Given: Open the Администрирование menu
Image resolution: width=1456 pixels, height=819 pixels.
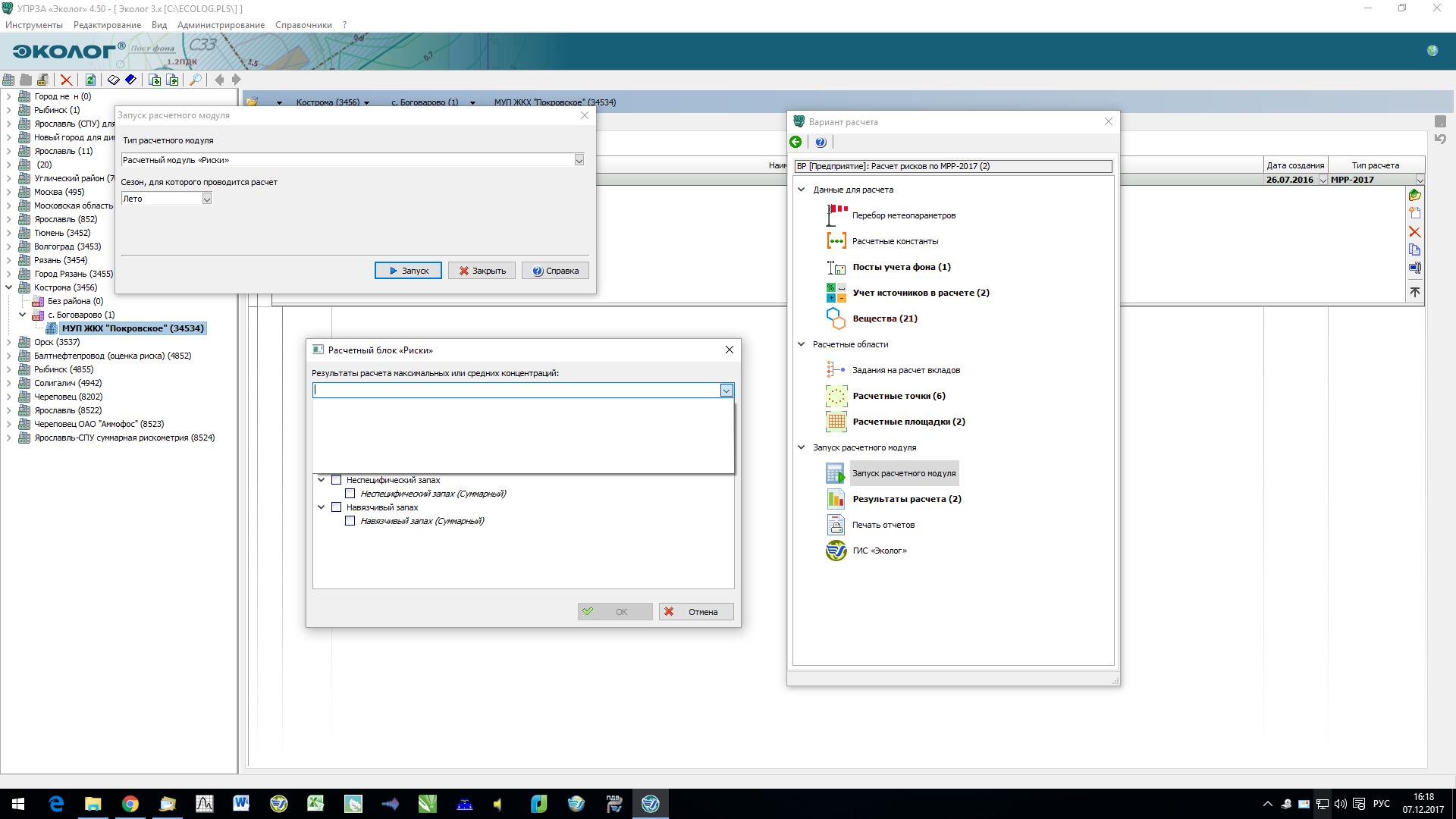Looking at the screenshot, I should coord(221,25).
